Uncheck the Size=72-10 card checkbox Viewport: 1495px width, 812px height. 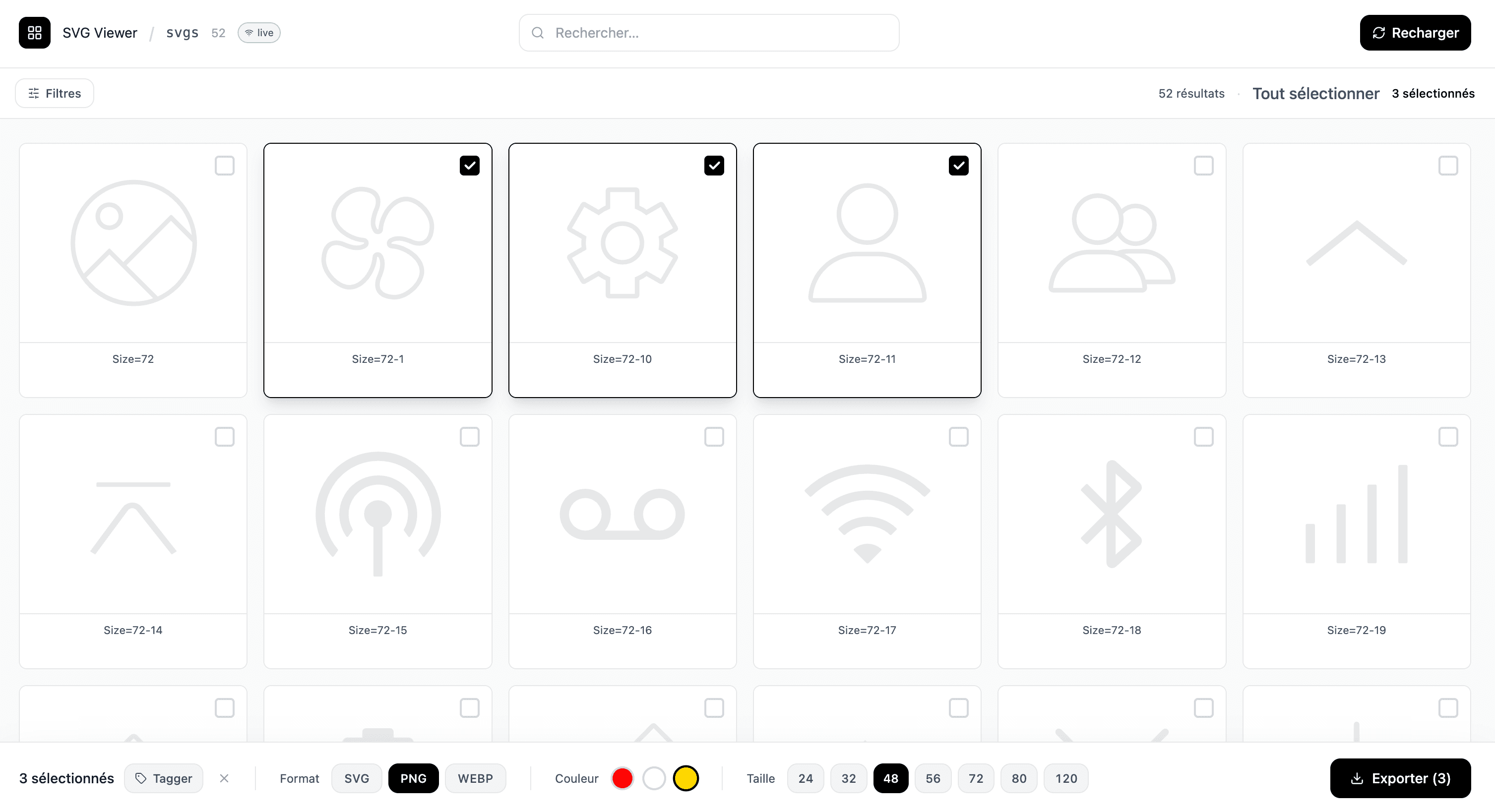point(714,166)
